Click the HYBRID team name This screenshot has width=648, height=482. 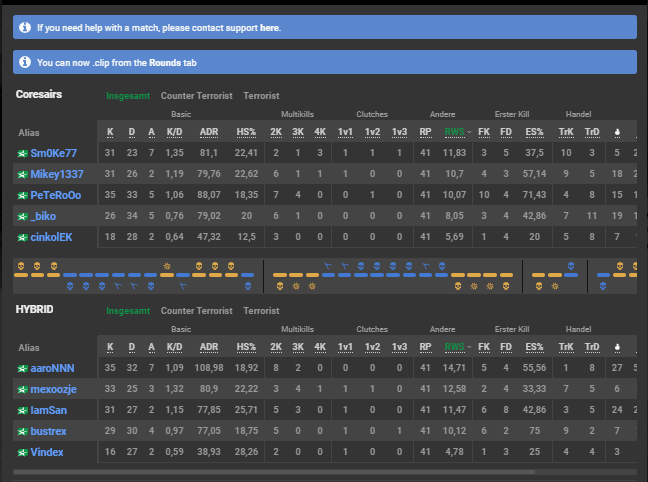[34, 309]
